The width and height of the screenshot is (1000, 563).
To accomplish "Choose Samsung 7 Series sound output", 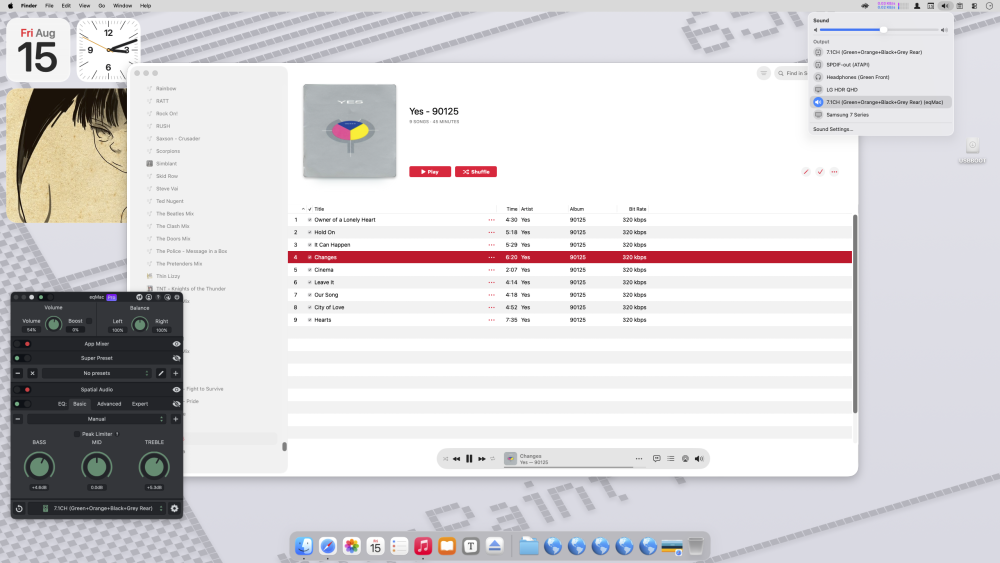I will (x=881, y=115).
